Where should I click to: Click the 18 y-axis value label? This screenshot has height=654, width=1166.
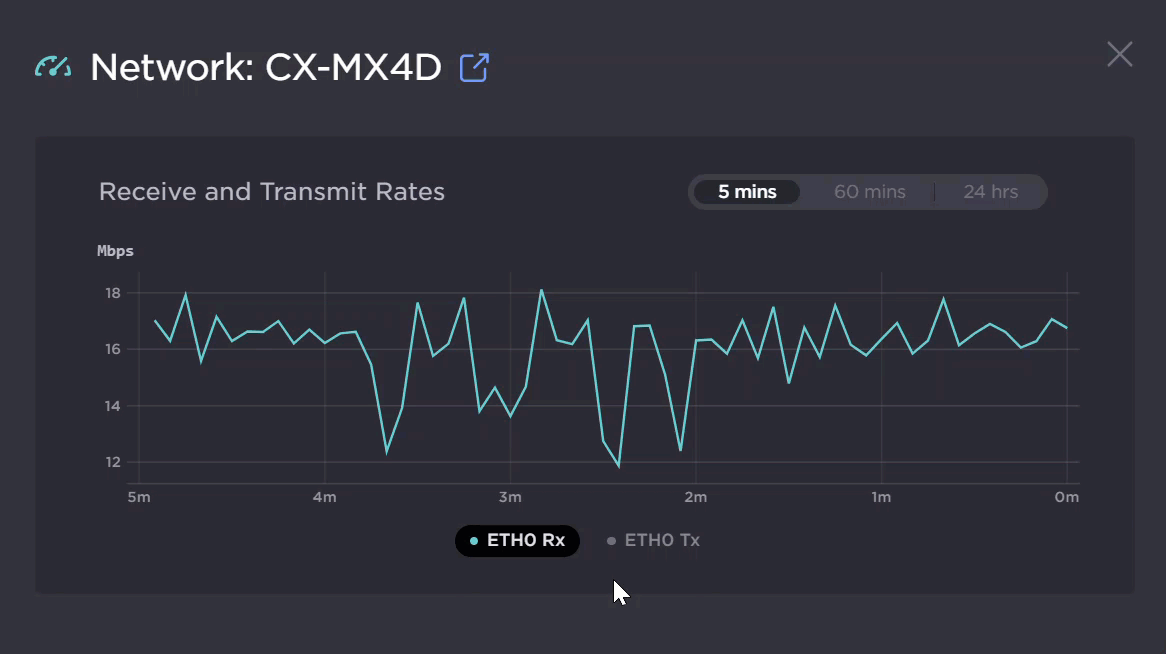112,293
